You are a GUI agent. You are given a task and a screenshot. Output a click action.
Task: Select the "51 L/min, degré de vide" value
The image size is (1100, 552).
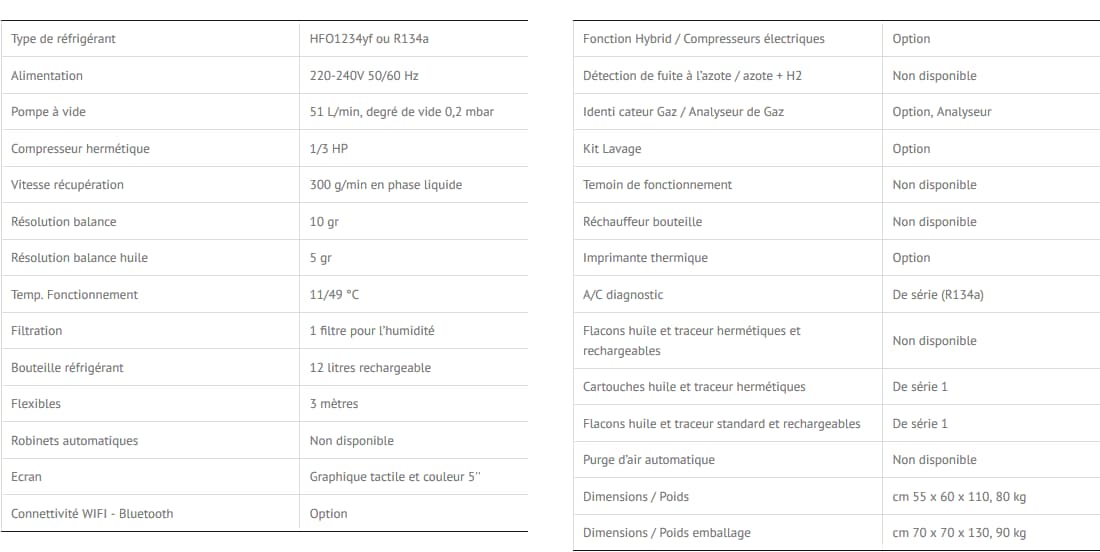pos(402,112)
